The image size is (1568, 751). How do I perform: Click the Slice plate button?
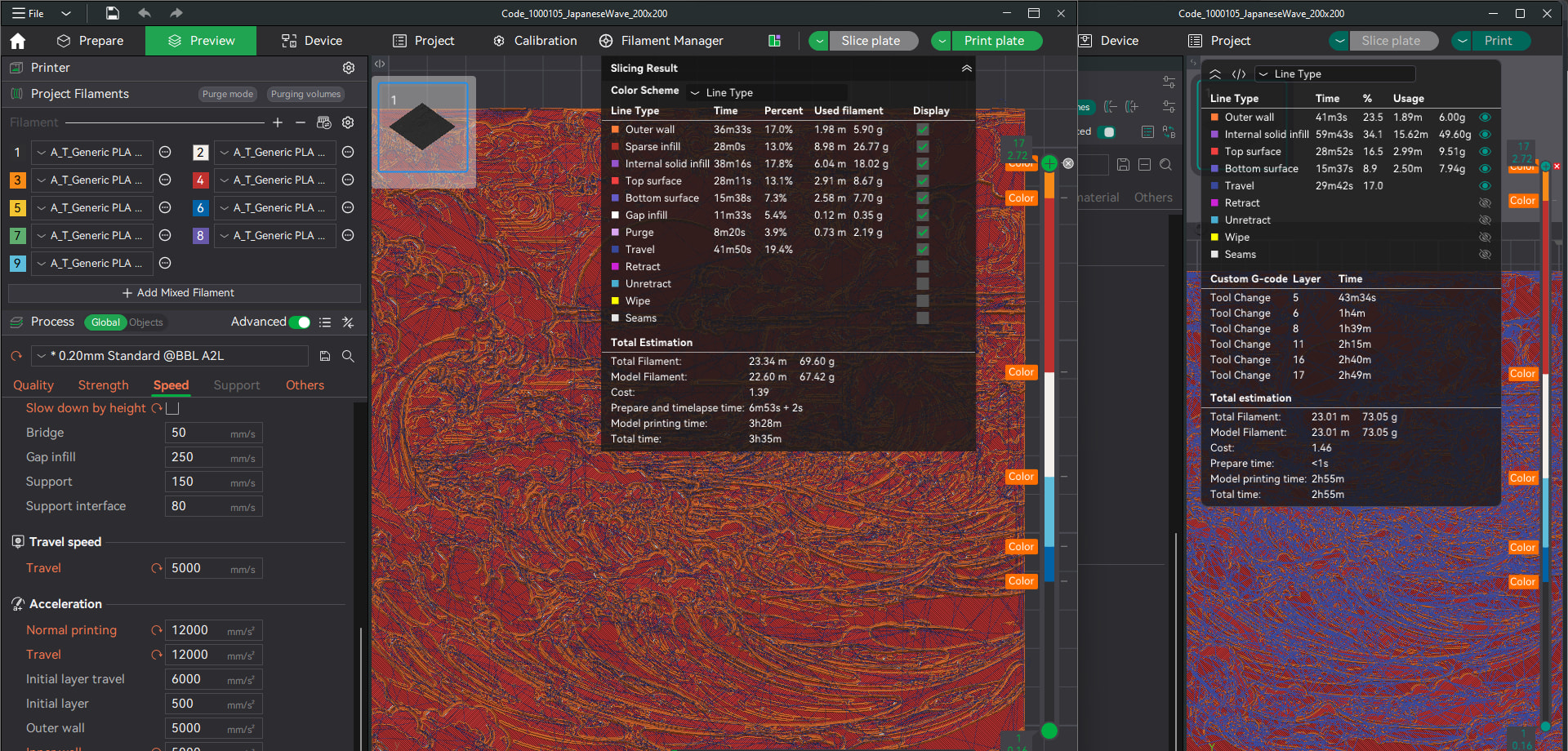click(x=872, y=41)
